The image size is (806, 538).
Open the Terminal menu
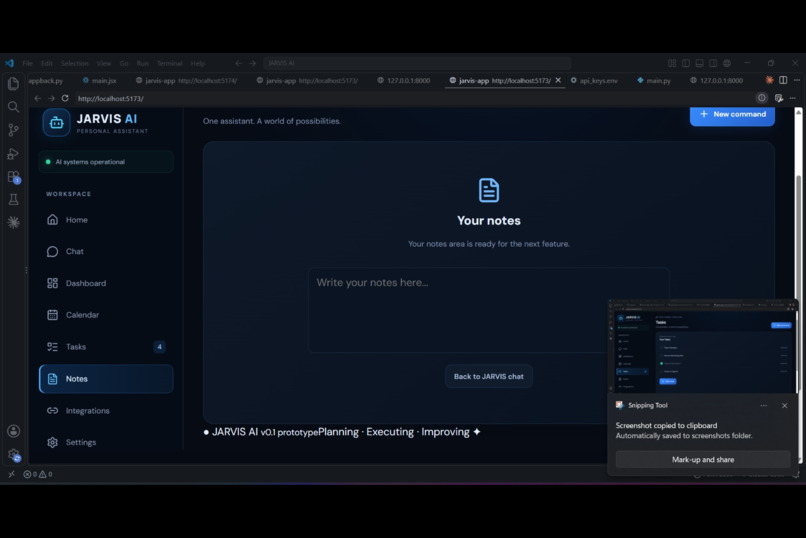170,63
